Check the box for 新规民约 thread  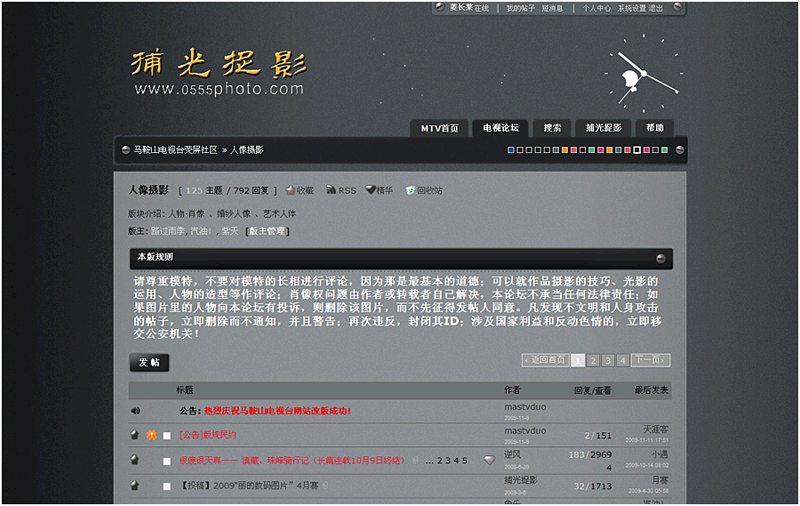(x=167, y=436)
